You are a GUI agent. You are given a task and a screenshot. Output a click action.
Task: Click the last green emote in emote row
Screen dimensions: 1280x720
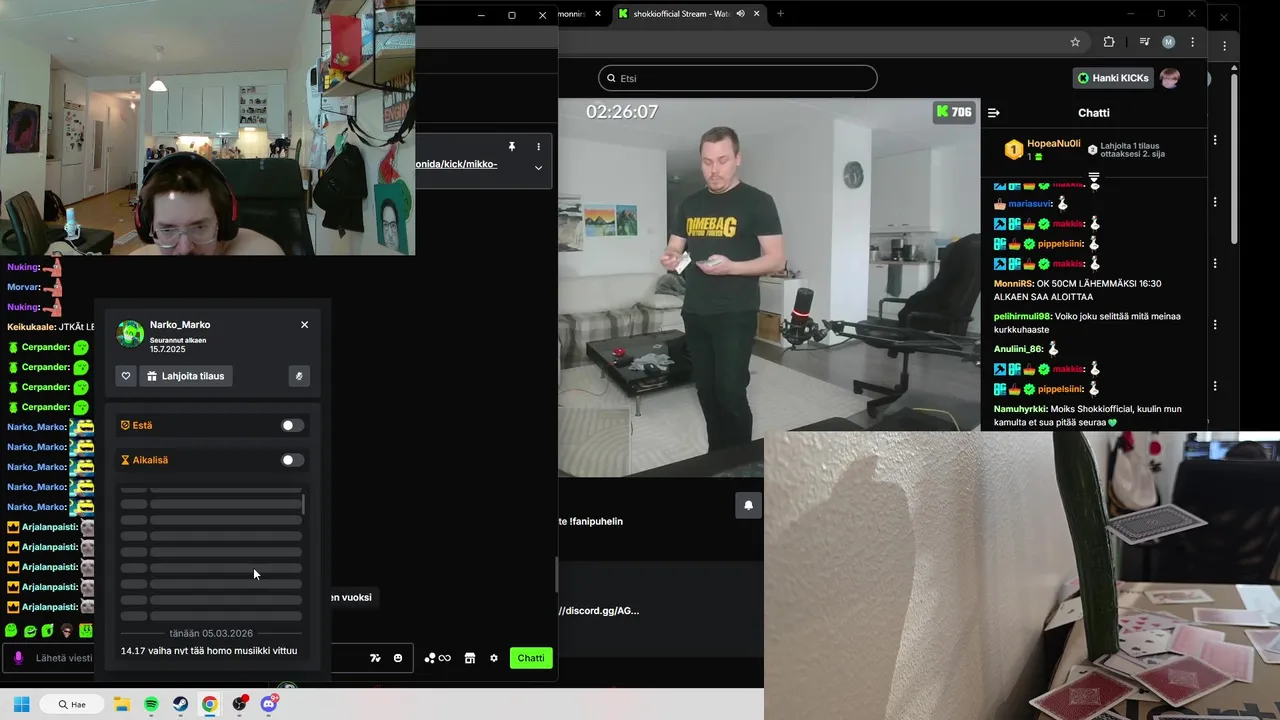point(86,631)
